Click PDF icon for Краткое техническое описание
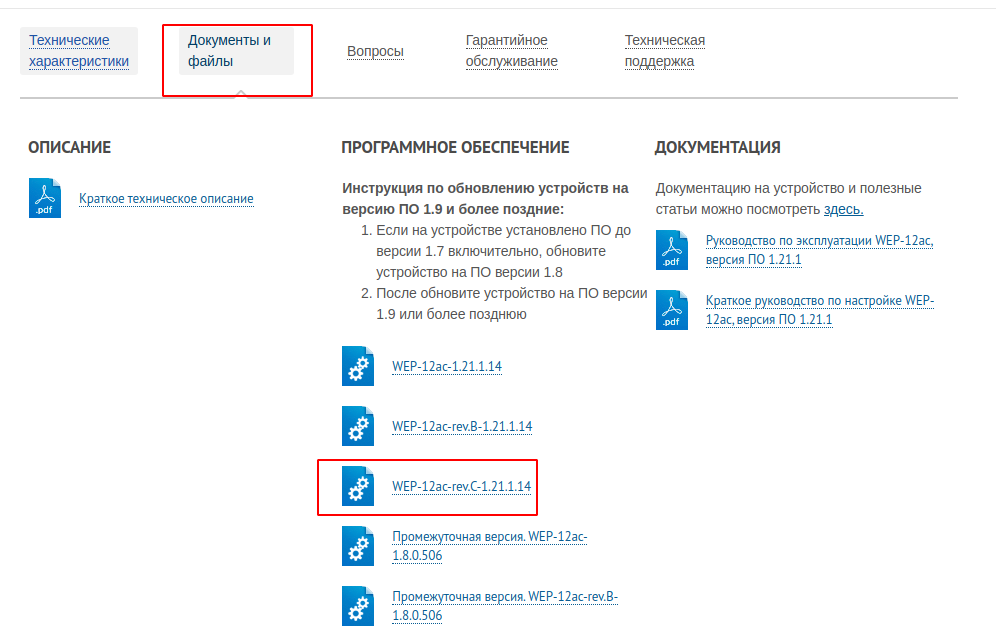Image resolution: width=996 pixels, height=640 pixels. pos(45,198)
